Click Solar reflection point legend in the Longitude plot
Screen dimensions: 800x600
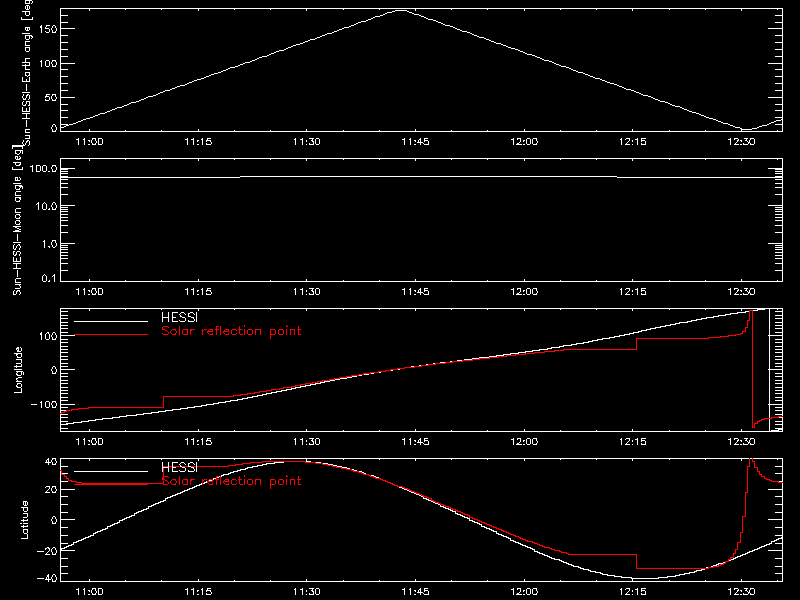(x=231, y=331)
